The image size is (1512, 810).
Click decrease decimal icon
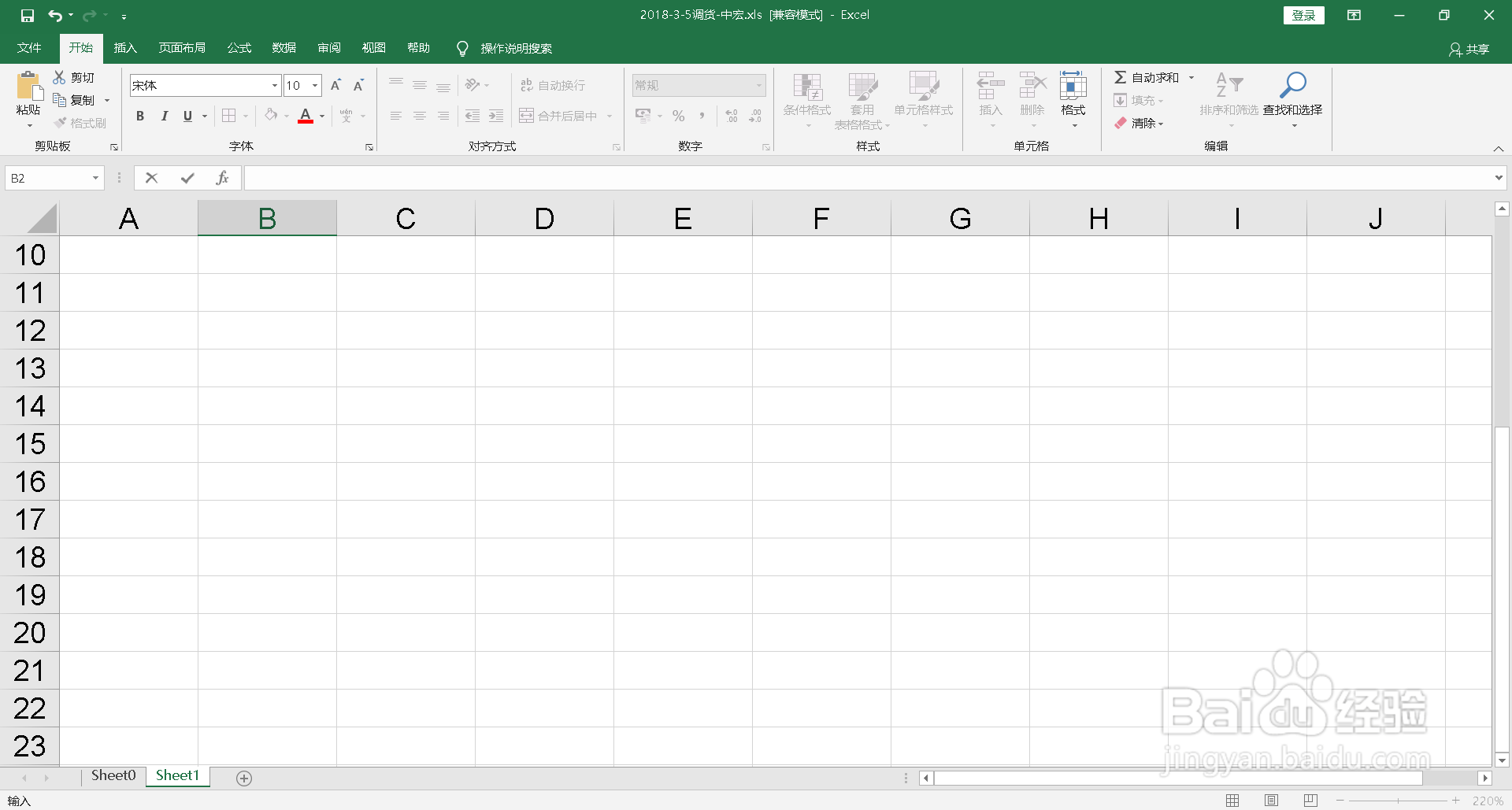coord(755,116)
